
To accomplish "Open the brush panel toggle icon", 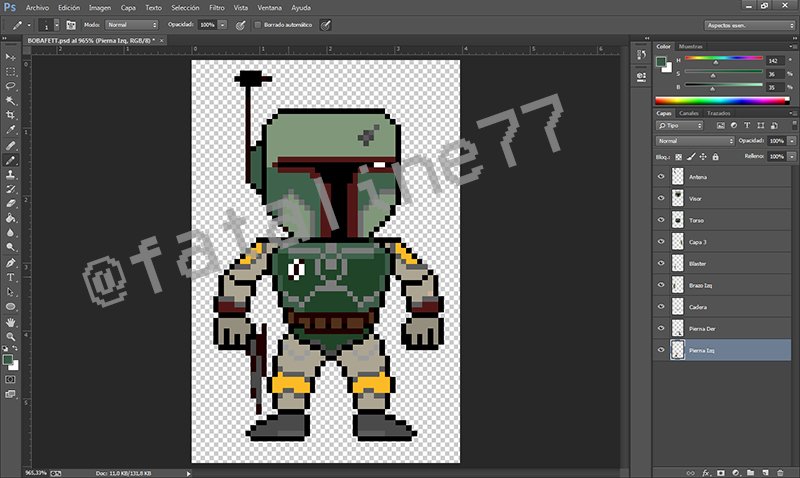I will [x=70, y=24].
